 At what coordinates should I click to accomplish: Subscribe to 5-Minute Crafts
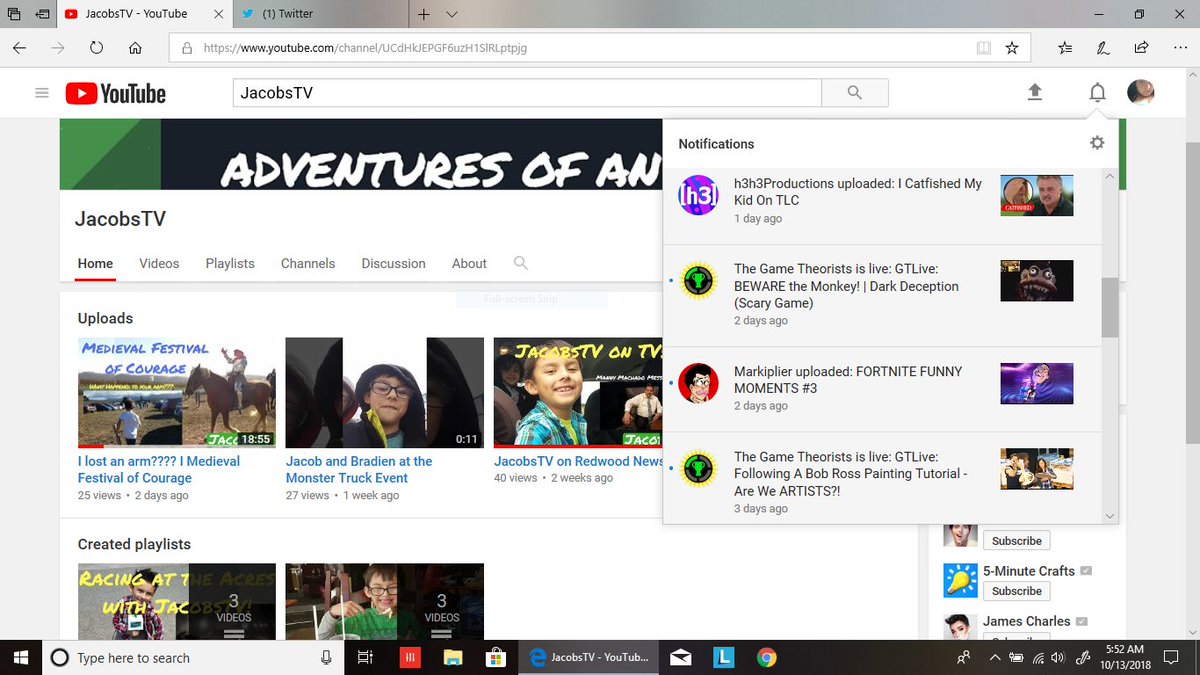[1017, 591]
